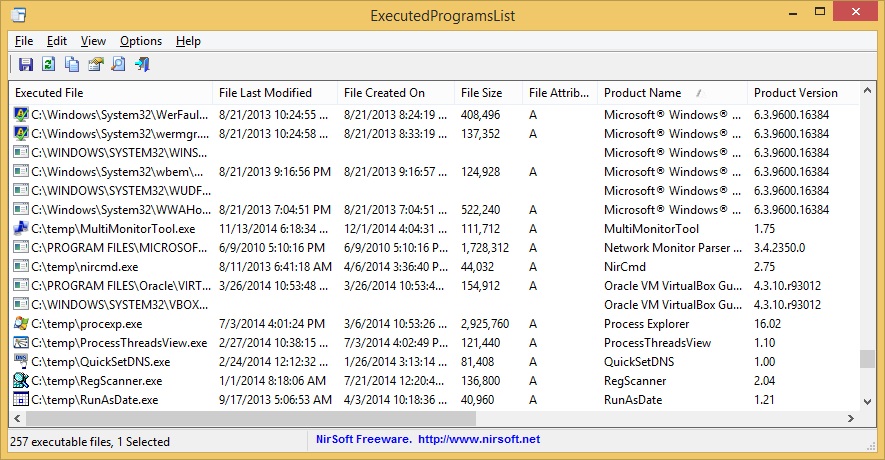Click the vertical scrollbar up arrow
The height and width of the screenshot is (460, 885).
(866, 92)
